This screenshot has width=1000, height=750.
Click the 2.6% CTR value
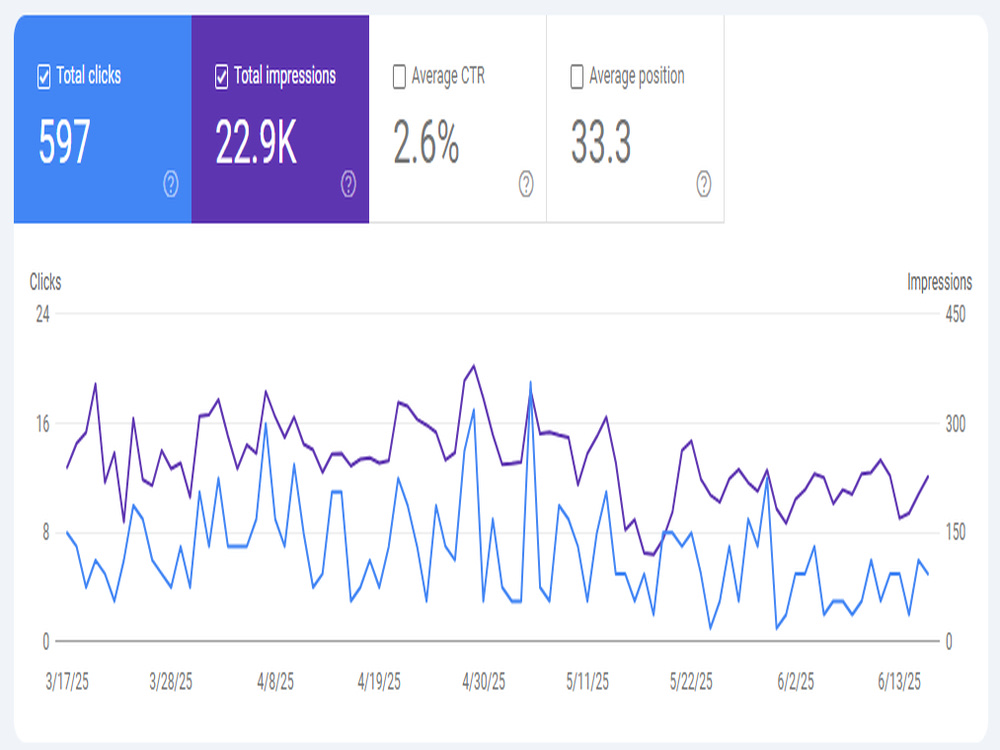(x=425, y=142)
